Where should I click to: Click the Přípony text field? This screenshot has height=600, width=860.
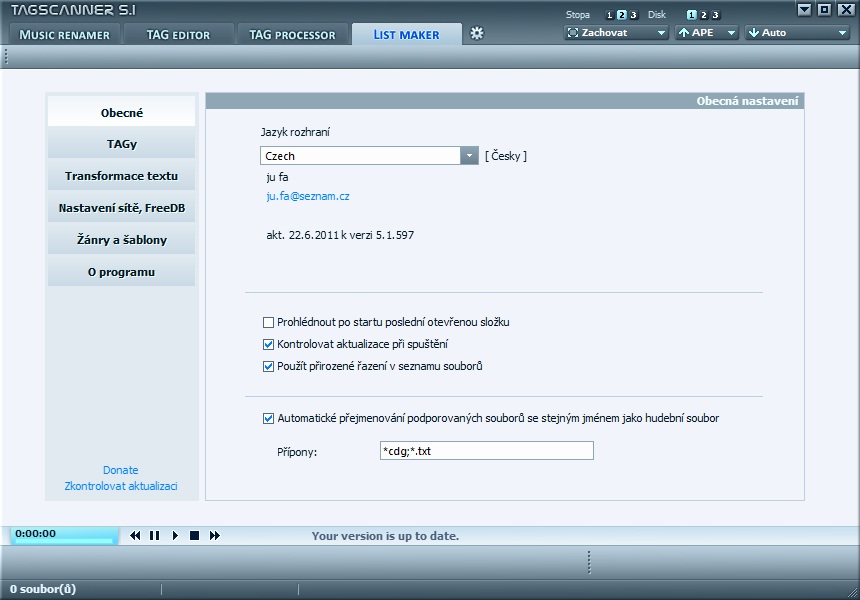coord(486,452)
